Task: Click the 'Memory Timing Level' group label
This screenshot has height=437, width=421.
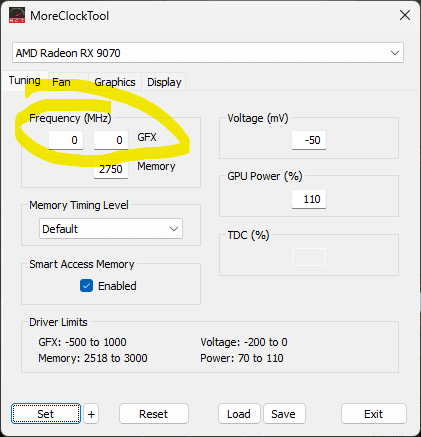Action: tap(79, 205)
